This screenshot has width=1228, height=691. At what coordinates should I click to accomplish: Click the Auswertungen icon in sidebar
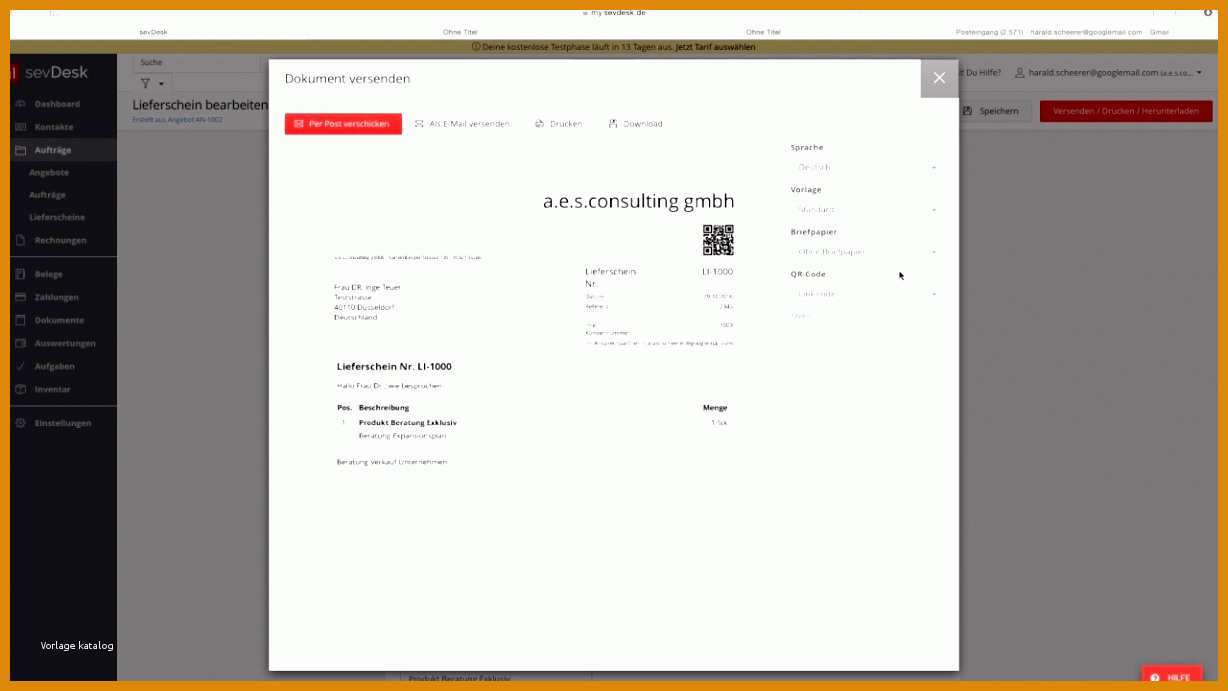tap(21, 343)
